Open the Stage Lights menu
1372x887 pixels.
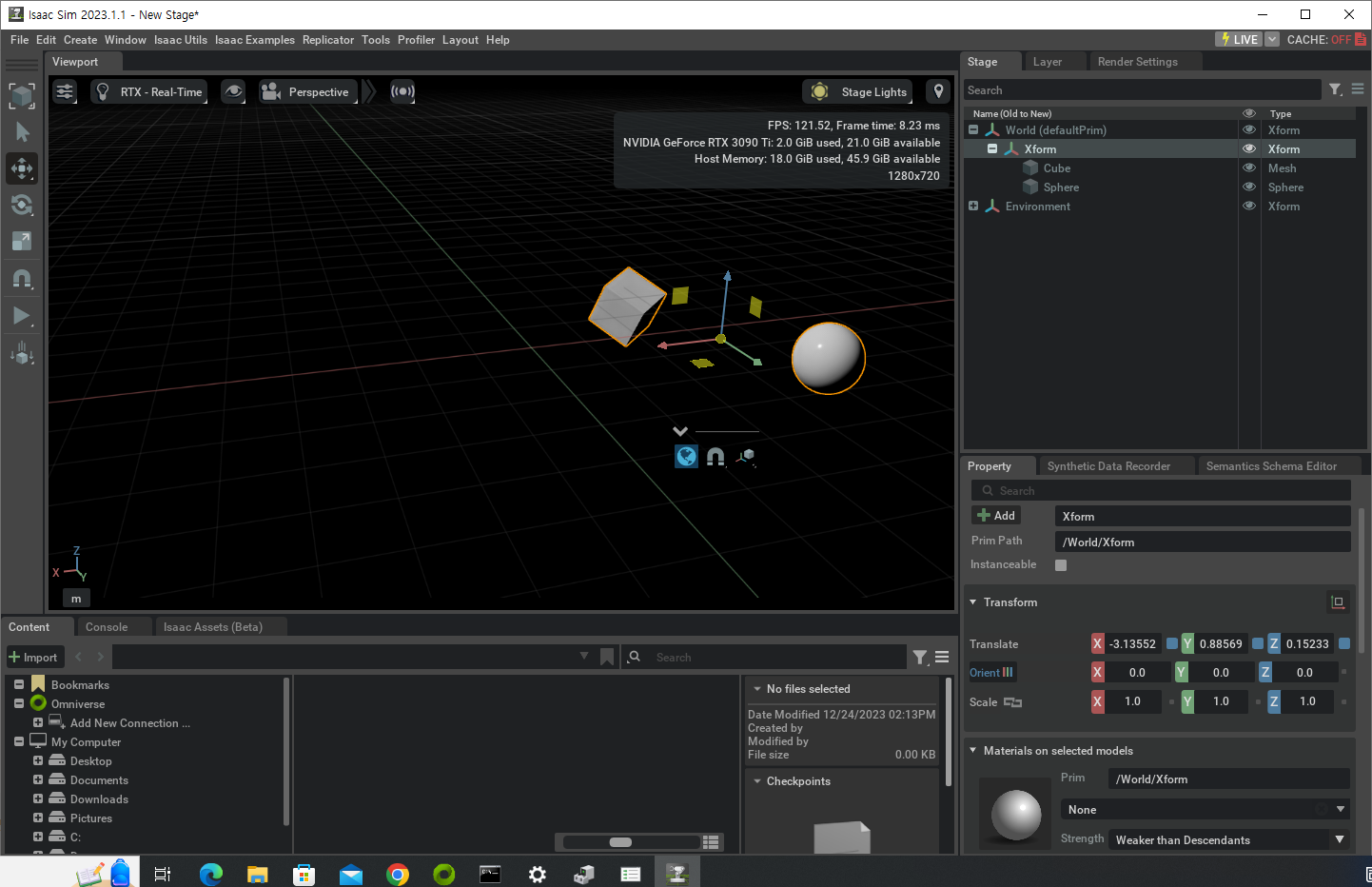pyautogui.click(x=858, y=91)
